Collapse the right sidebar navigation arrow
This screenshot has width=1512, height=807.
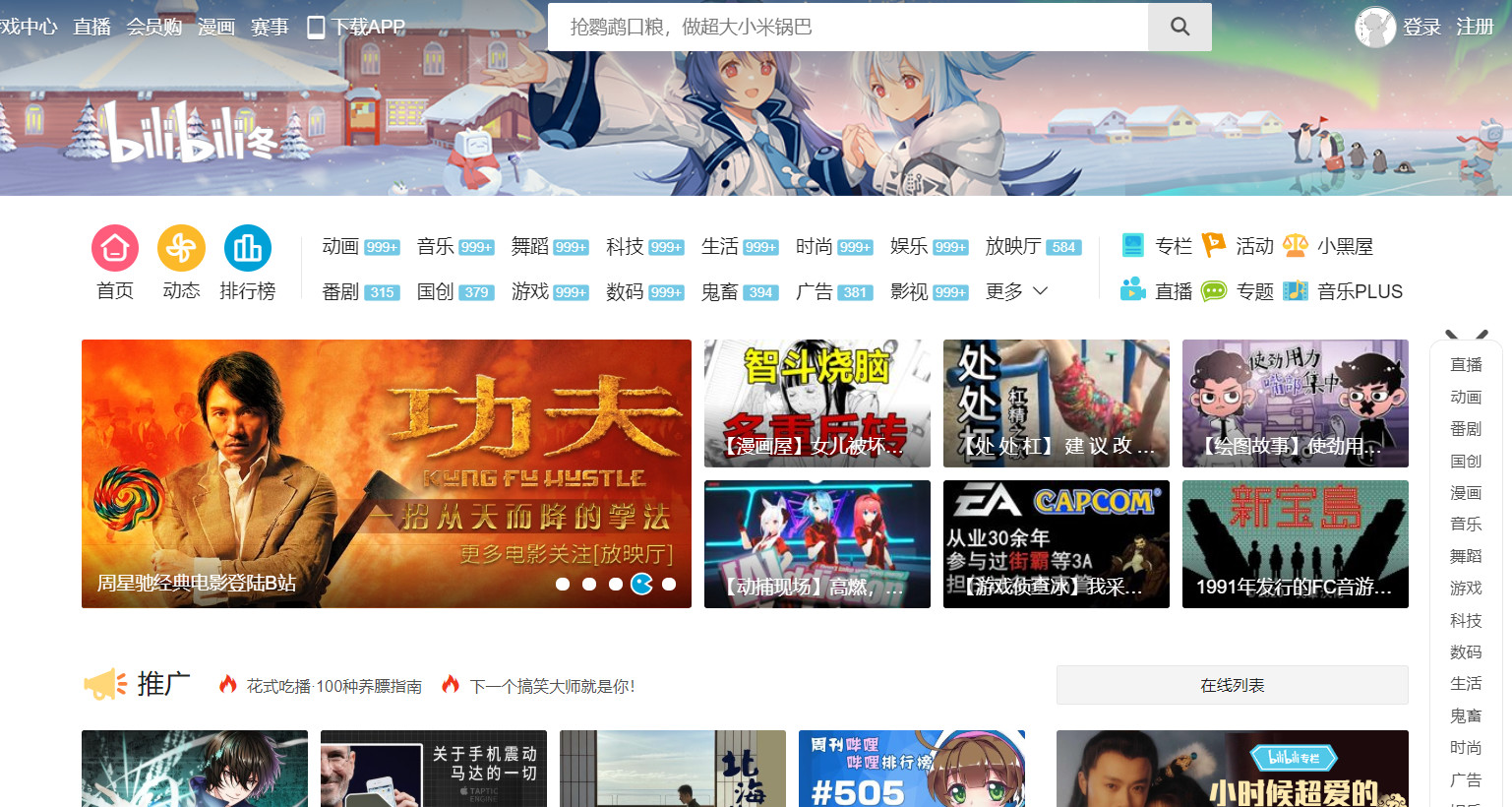(1466, 336)
